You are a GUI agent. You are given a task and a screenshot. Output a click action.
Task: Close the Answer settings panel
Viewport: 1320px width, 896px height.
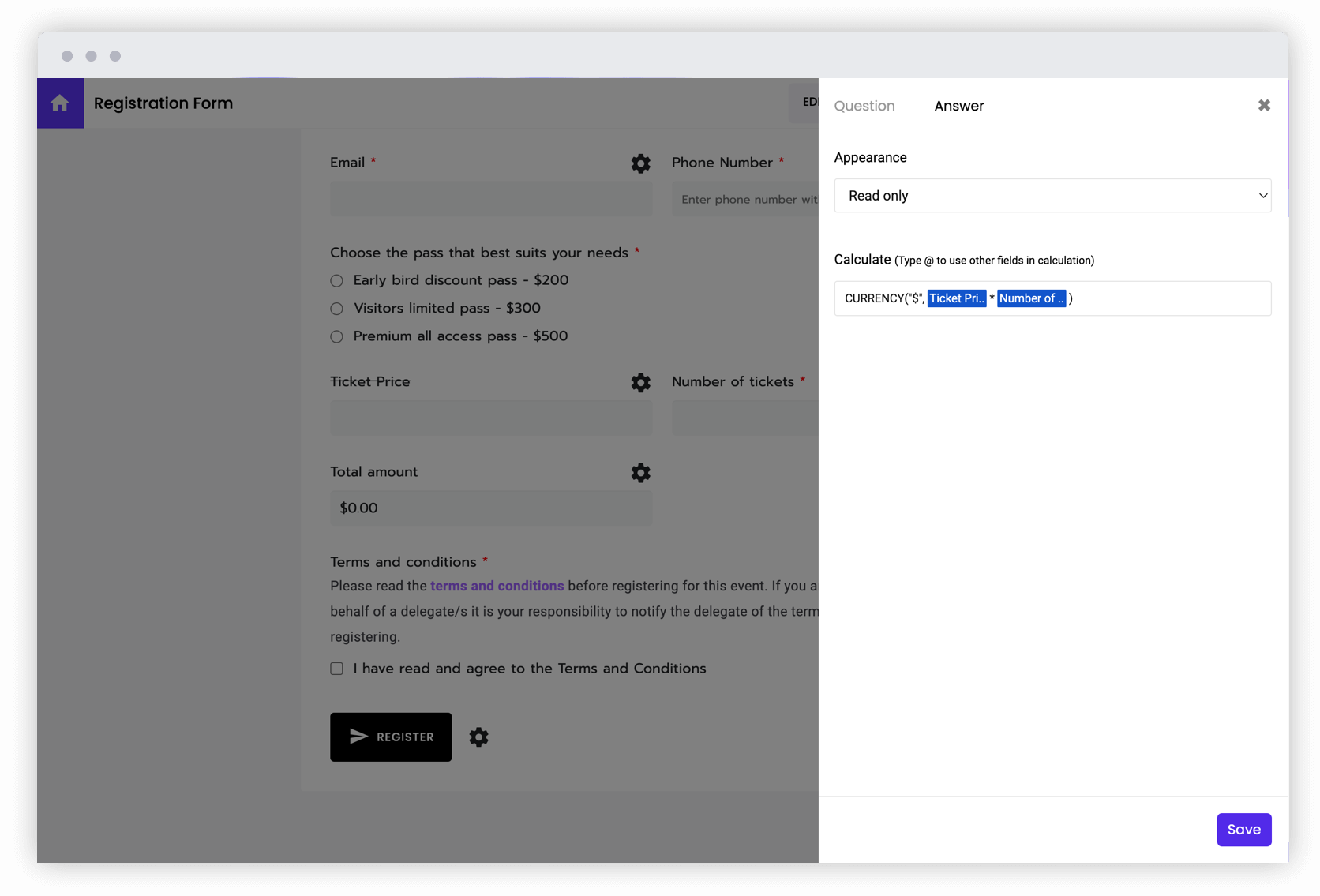point(1264,105)
